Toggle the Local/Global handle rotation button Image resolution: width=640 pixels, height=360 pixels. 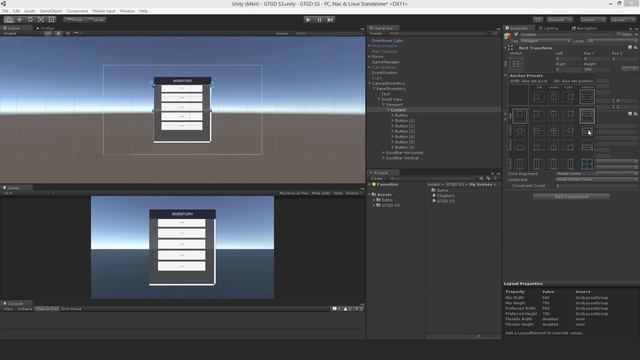coord(96,20)
